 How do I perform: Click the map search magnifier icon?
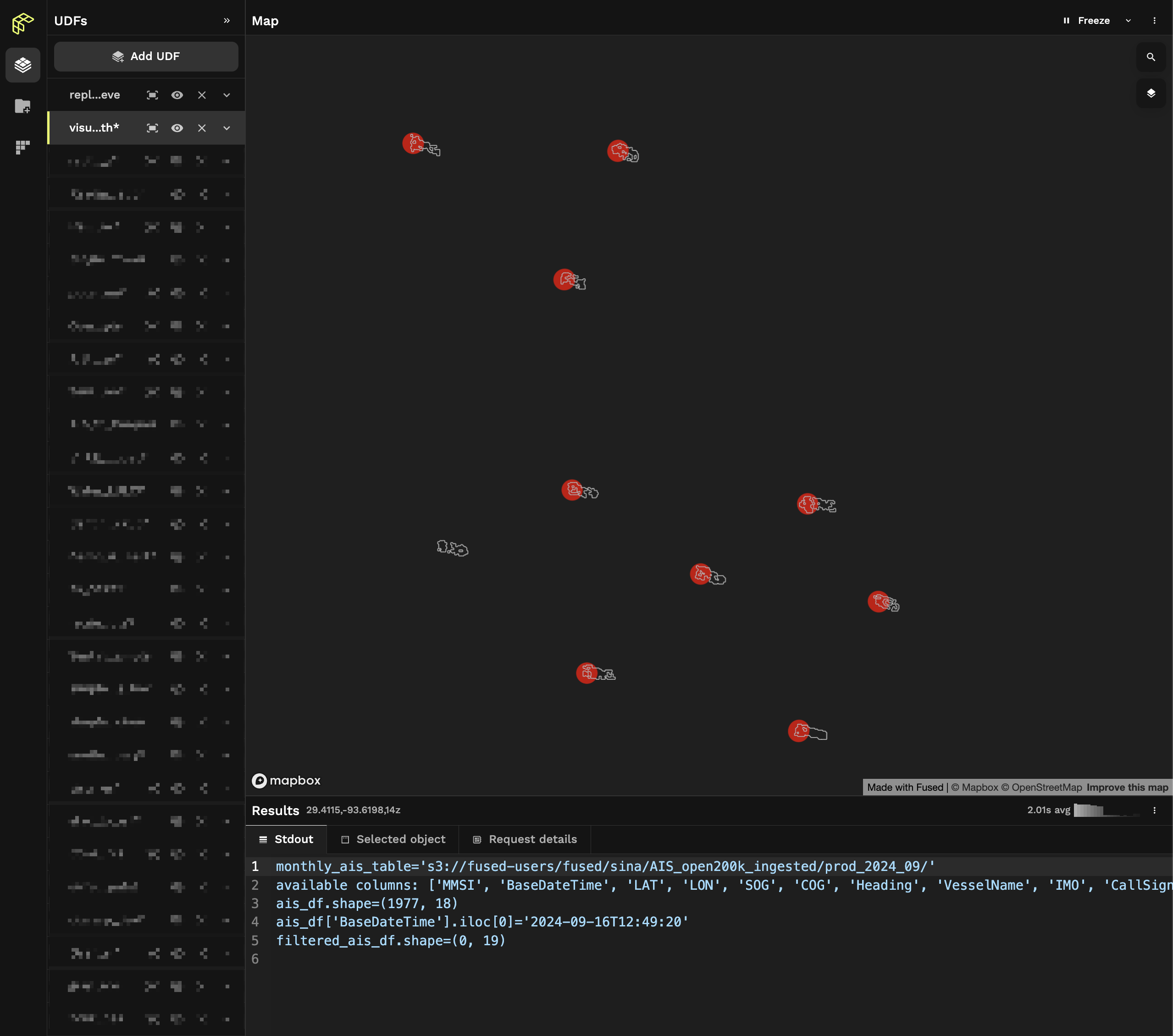(x=1151, y=57)
